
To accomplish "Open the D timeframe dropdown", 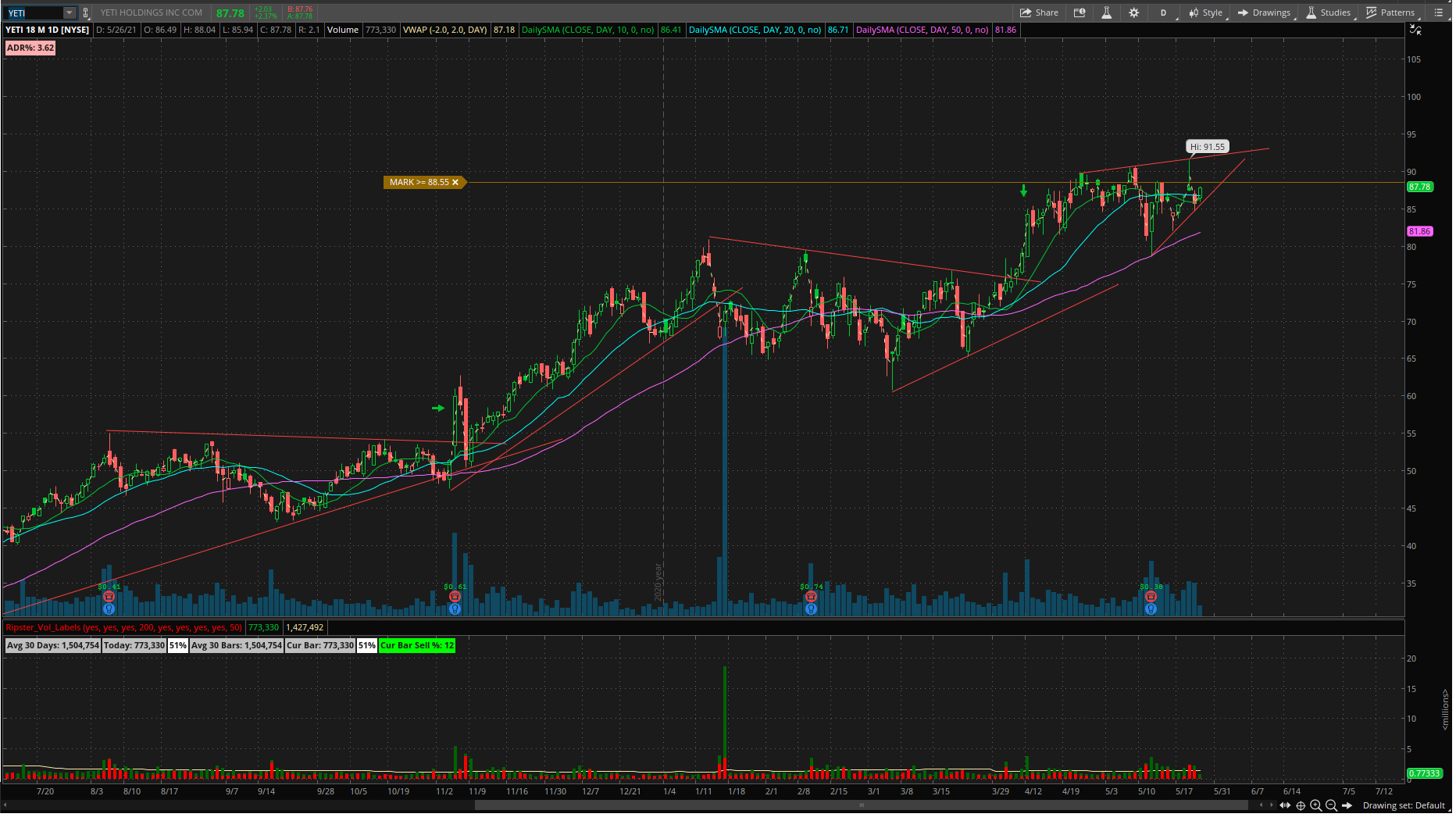I will click(1163, 12).
